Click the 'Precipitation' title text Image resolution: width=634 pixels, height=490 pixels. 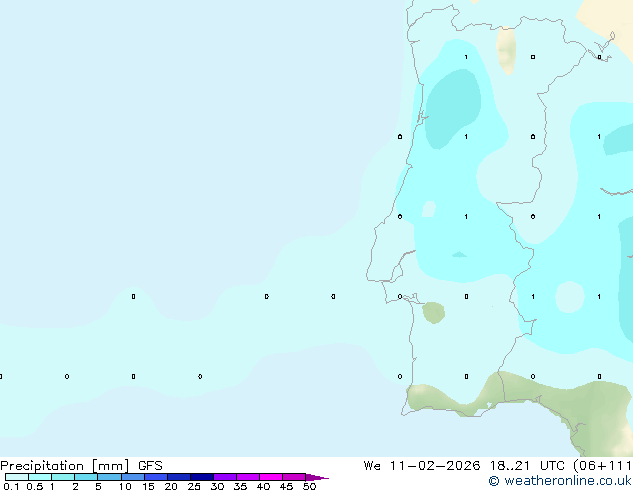point(42,466)
